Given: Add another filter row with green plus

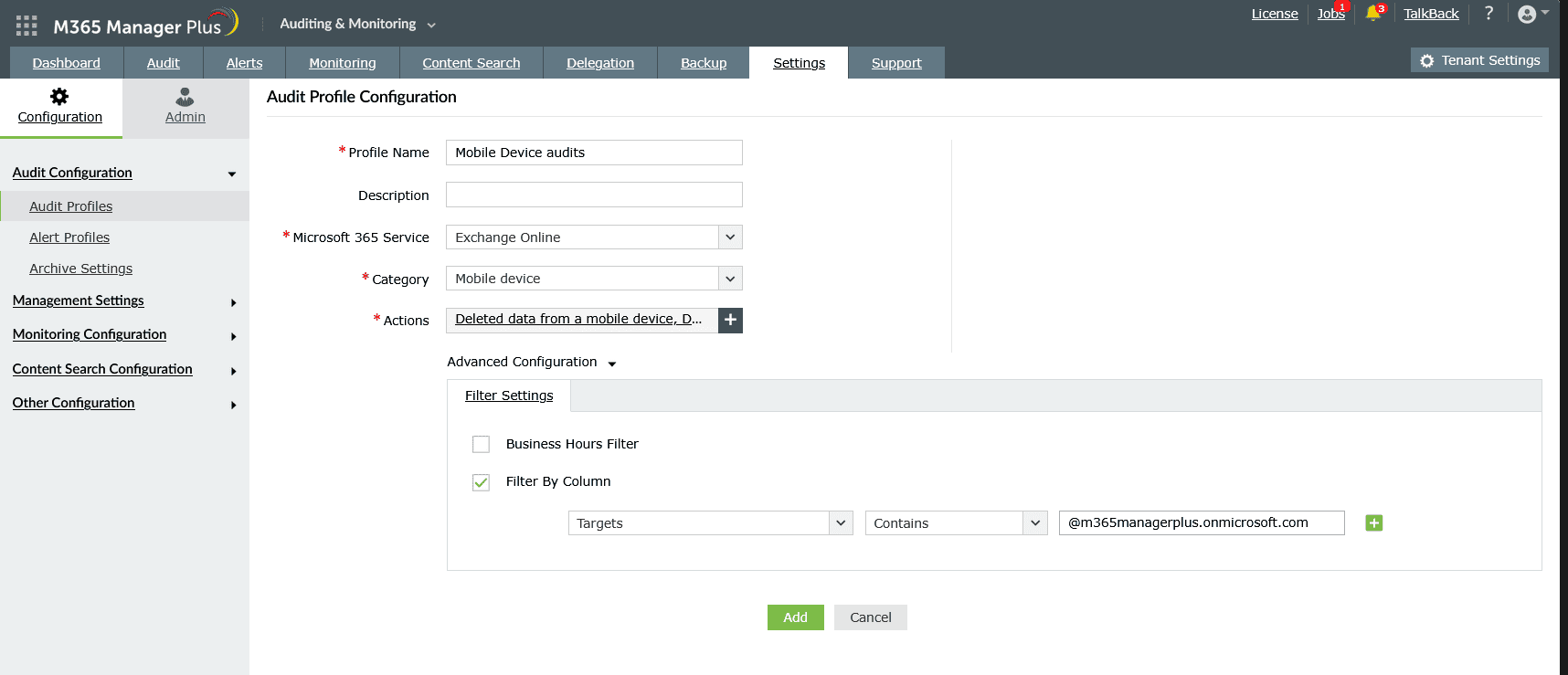Looking at the screenshot, I should pyautogui.click(x=1373, y=522).
